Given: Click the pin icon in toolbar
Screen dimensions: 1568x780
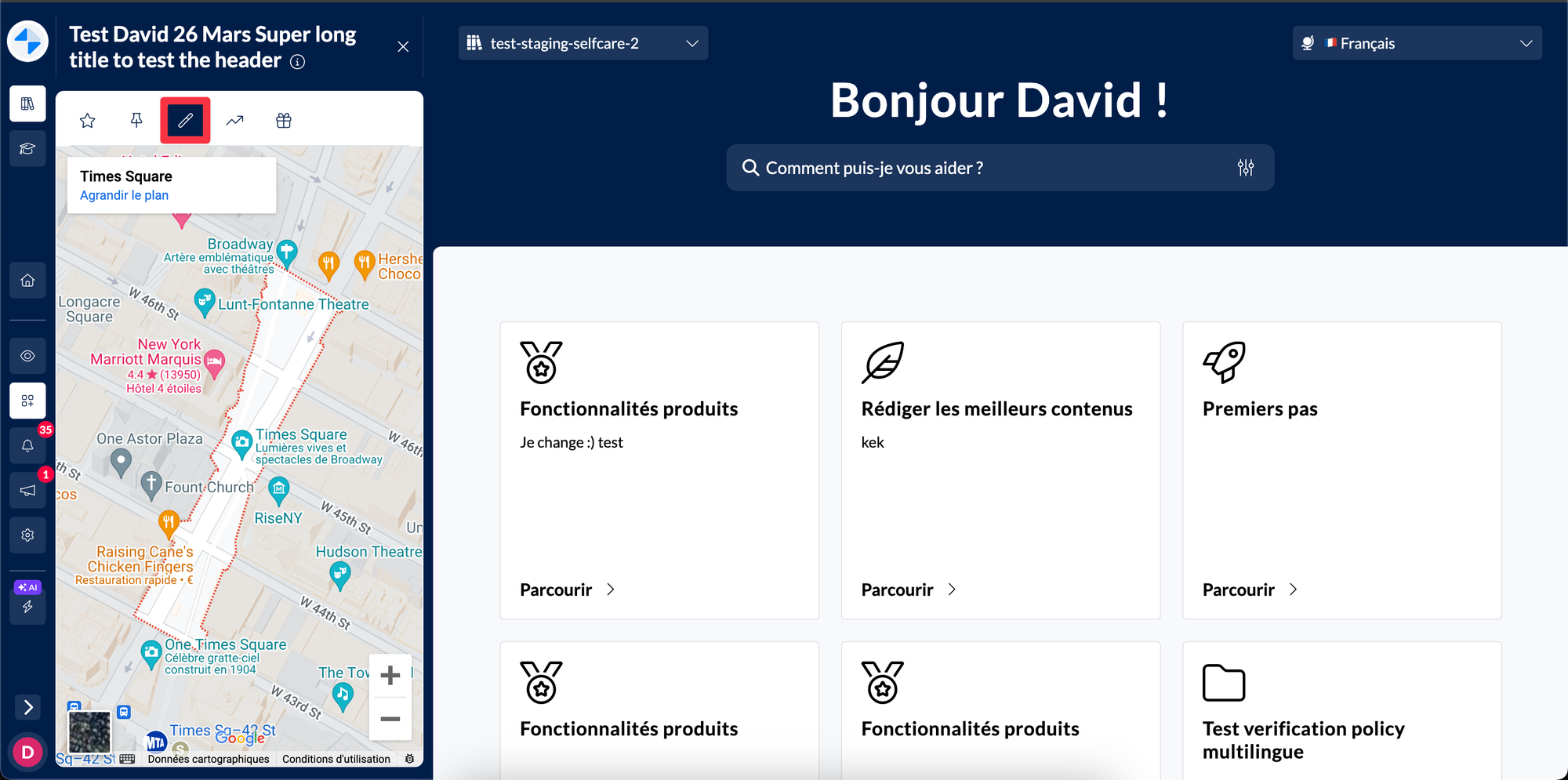Looking at the screenshot, I should pyautogui.click(x=136, y=121).
